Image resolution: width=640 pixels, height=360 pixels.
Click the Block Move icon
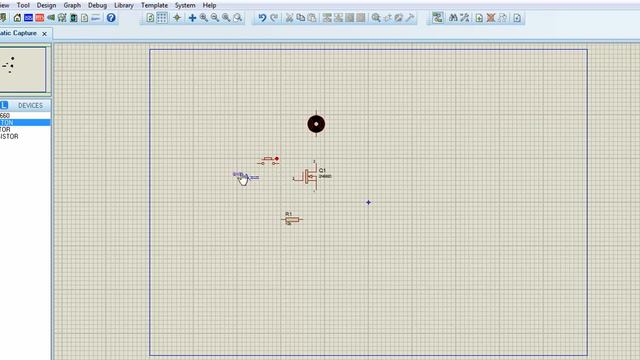point(338,18)
